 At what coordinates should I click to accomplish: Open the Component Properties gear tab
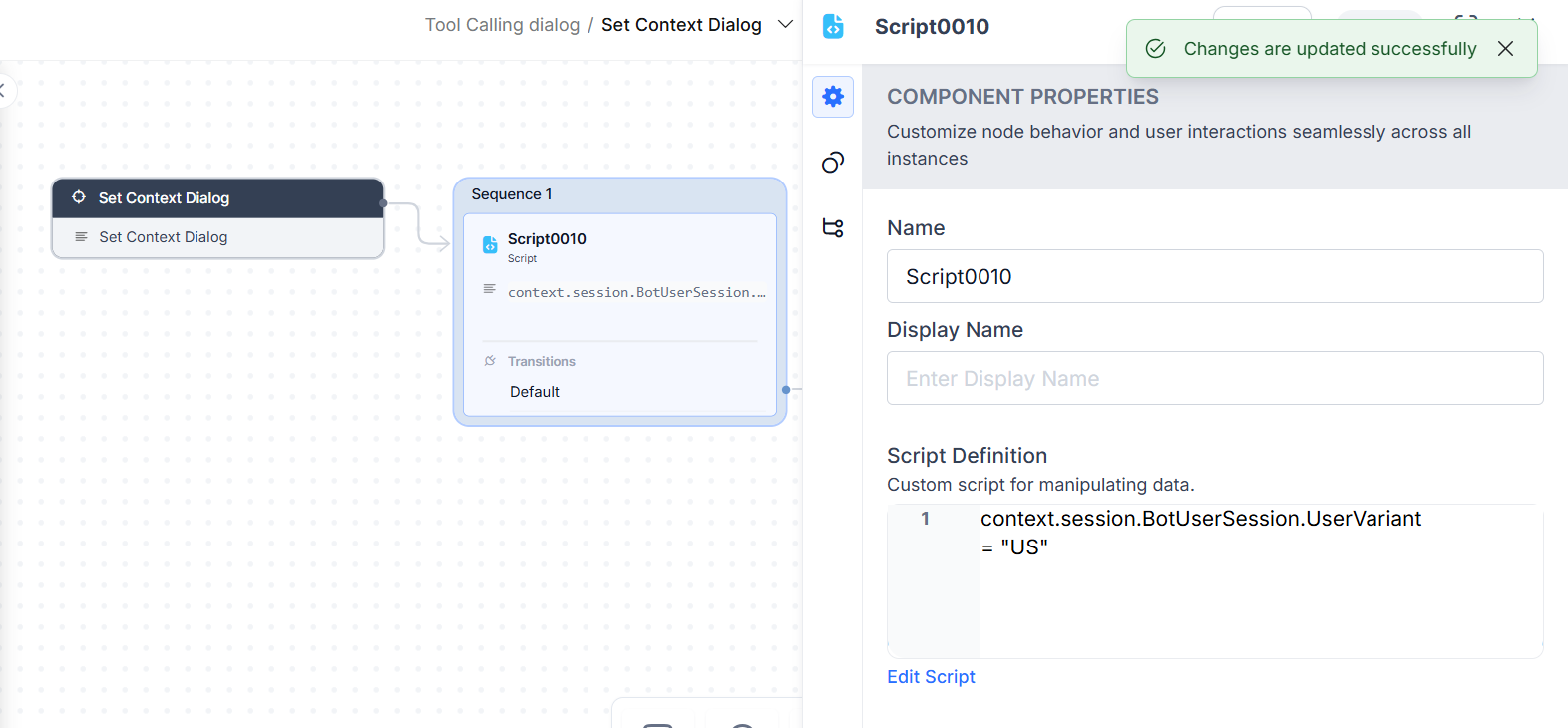coord(833,97)
